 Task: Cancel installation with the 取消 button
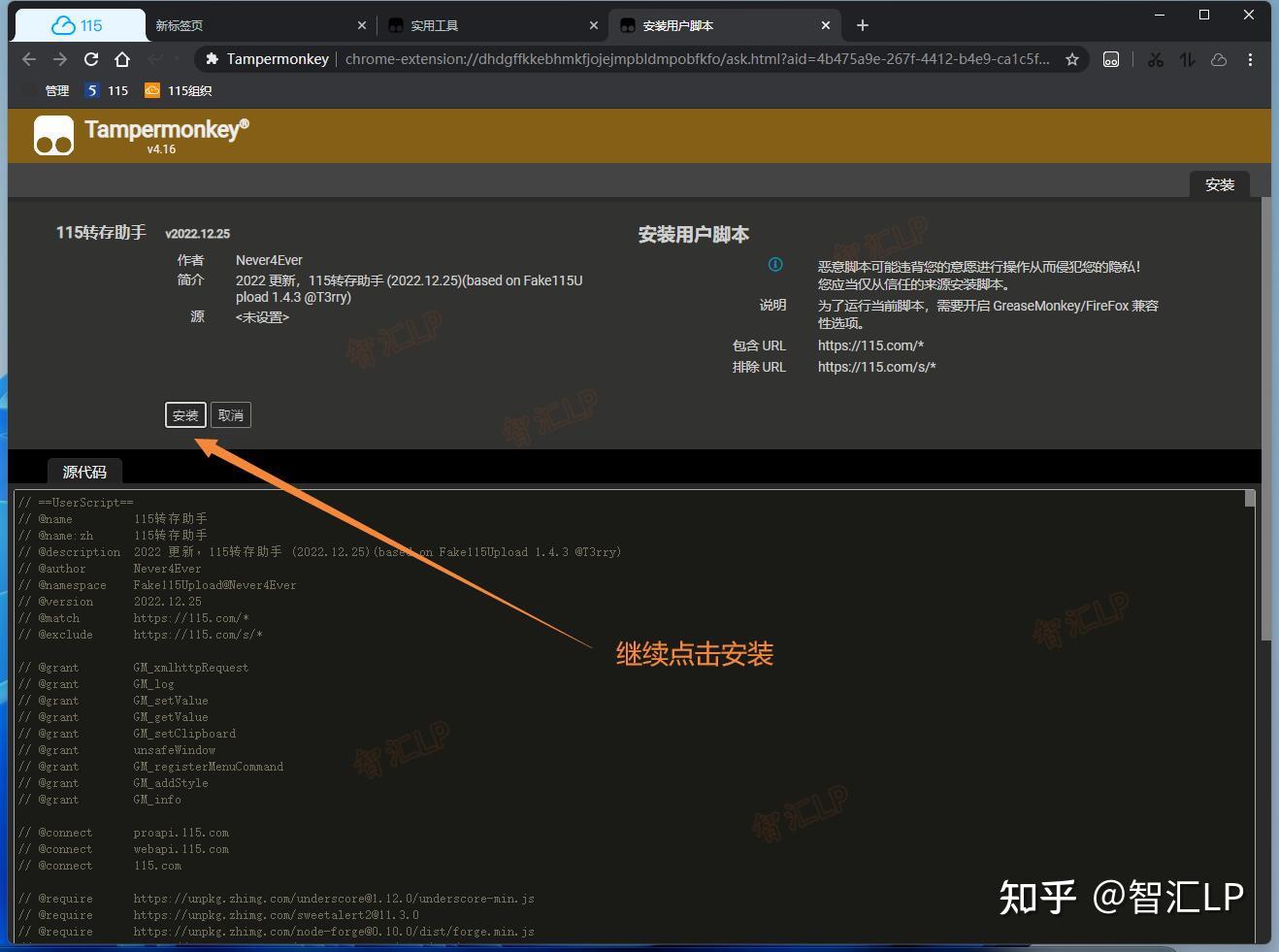click(x=230, y=414)
